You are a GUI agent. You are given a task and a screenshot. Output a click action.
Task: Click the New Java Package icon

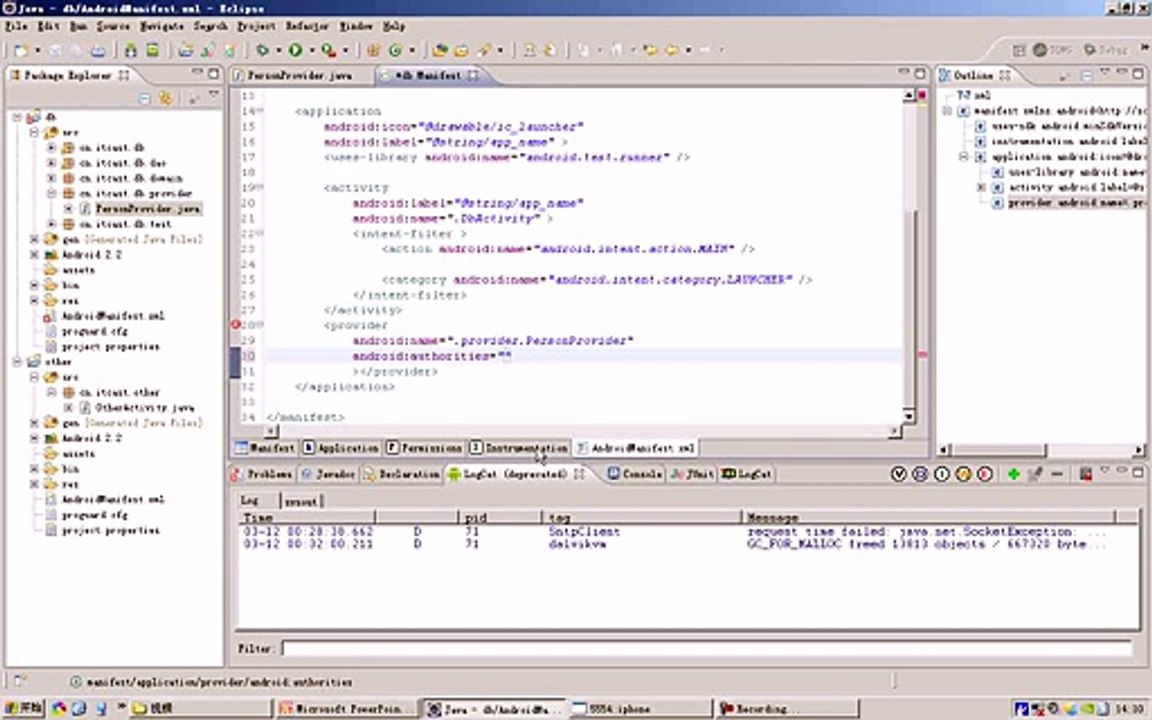[x=373, y=50]
